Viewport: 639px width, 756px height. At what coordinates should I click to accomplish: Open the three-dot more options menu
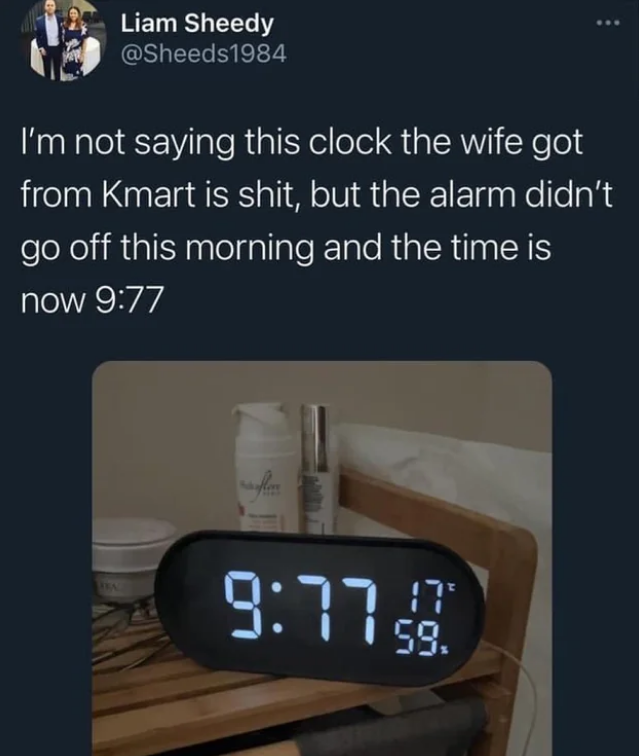607,22
